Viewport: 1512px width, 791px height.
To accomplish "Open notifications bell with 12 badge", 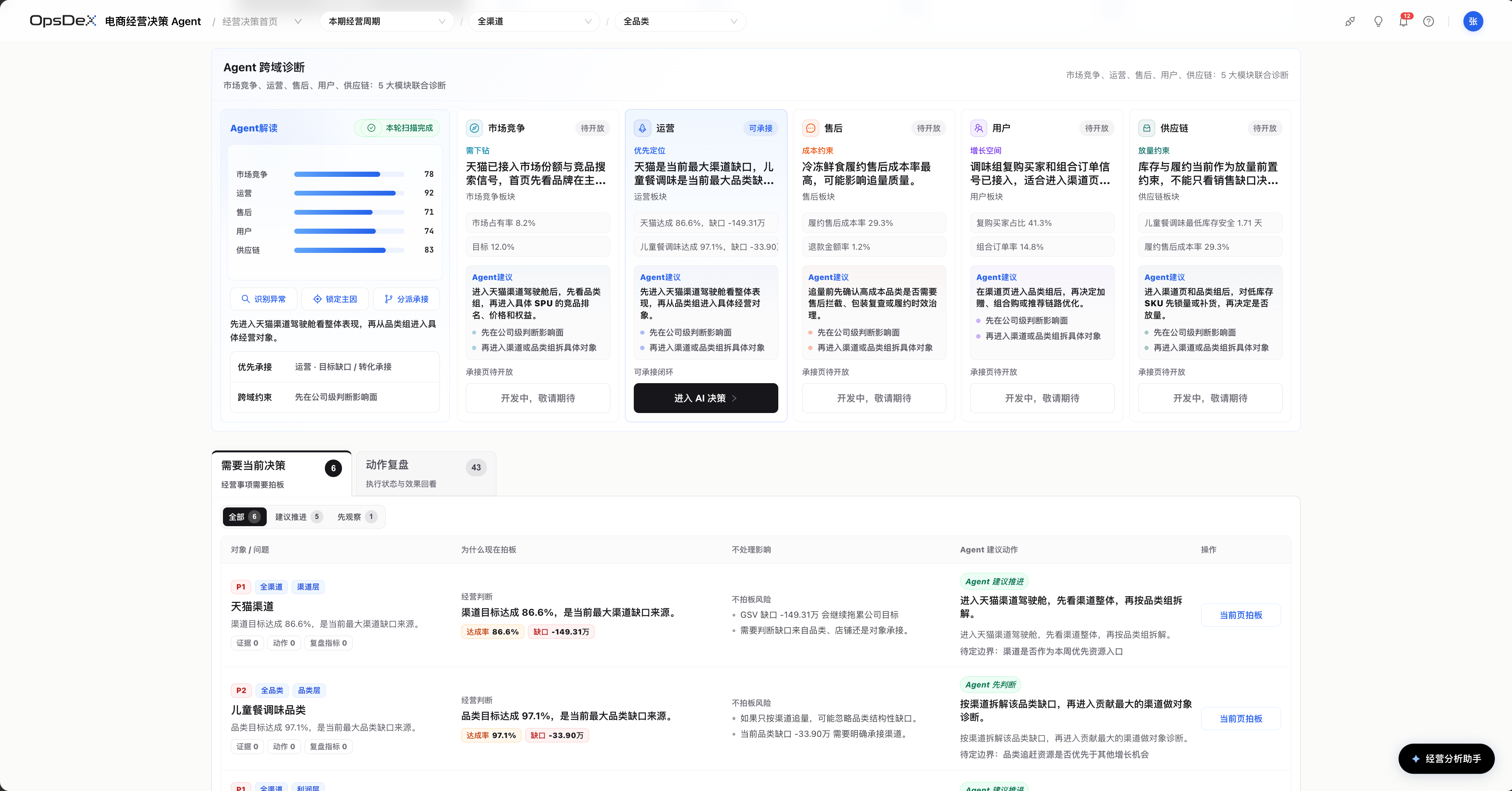I will (x=1403, y=22).
